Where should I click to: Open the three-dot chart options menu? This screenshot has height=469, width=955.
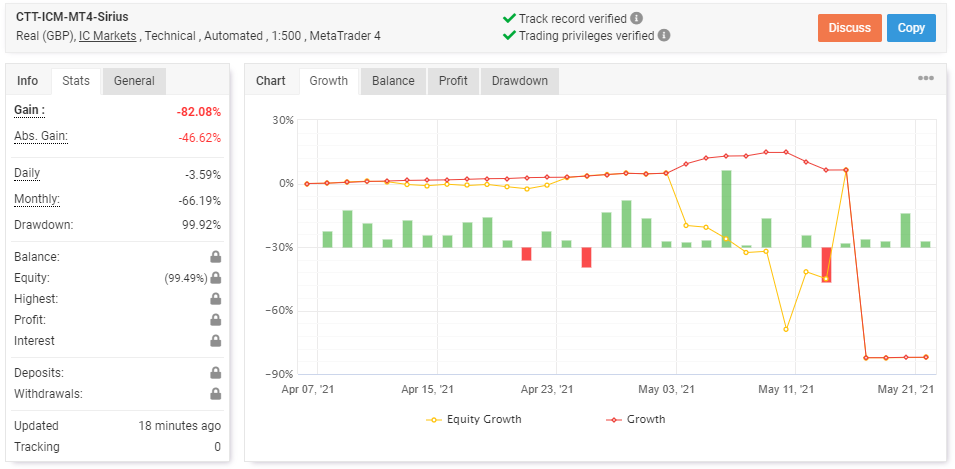[925, 80]
